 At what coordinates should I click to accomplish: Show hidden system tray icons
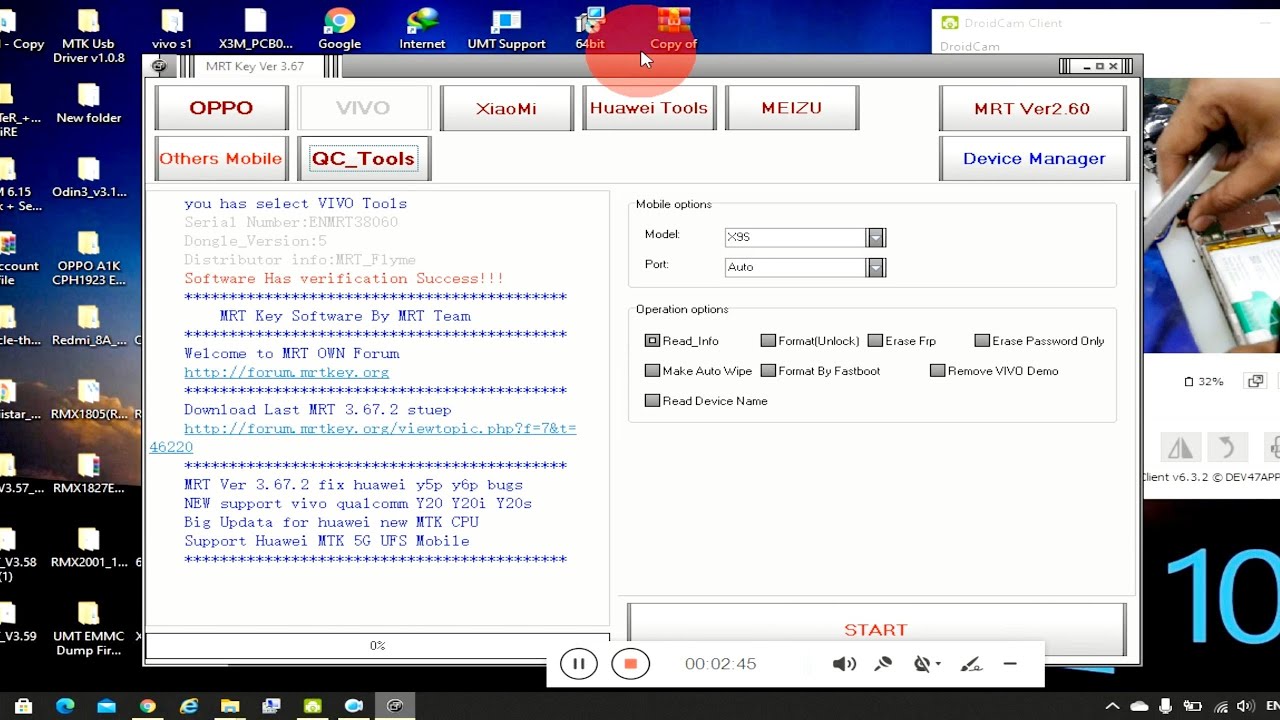1112,706
